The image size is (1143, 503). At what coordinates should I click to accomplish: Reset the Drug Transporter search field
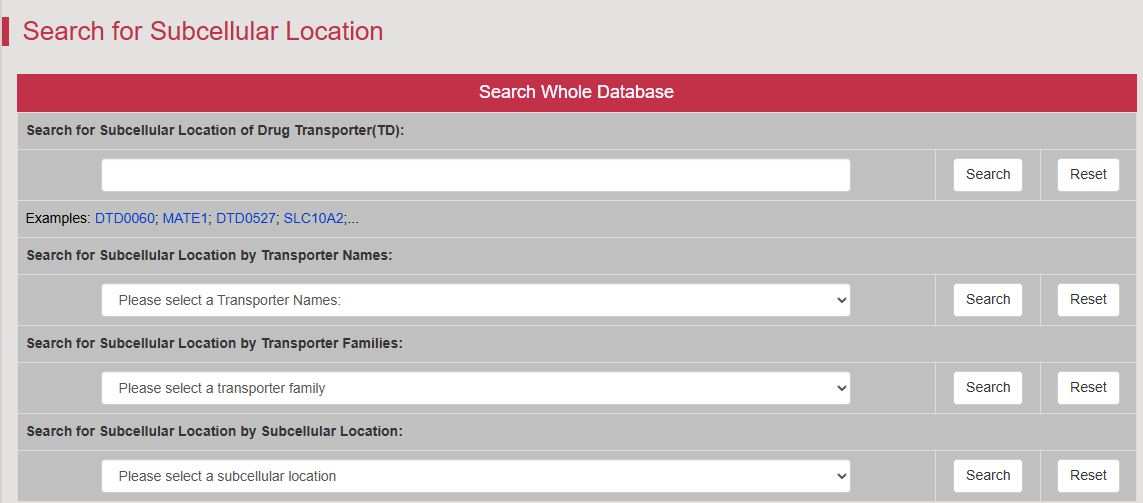point(1088,175)
